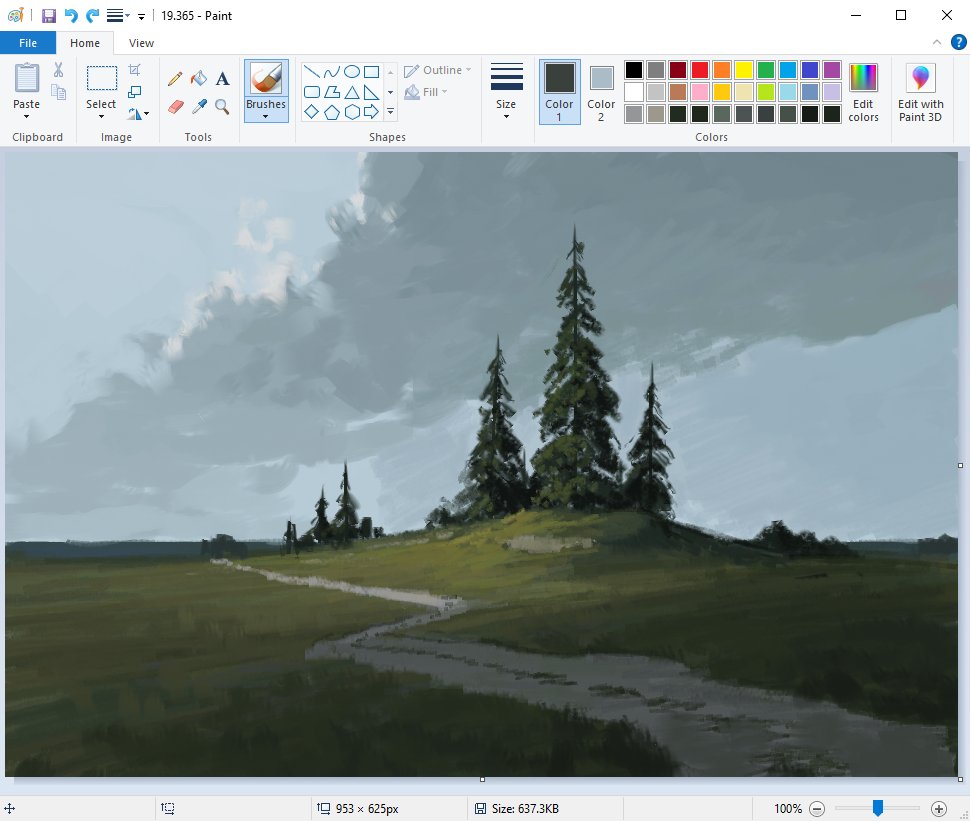Click the Resize icon in Image group
This screenshot has height=822, width=971.
pos(134,92)
